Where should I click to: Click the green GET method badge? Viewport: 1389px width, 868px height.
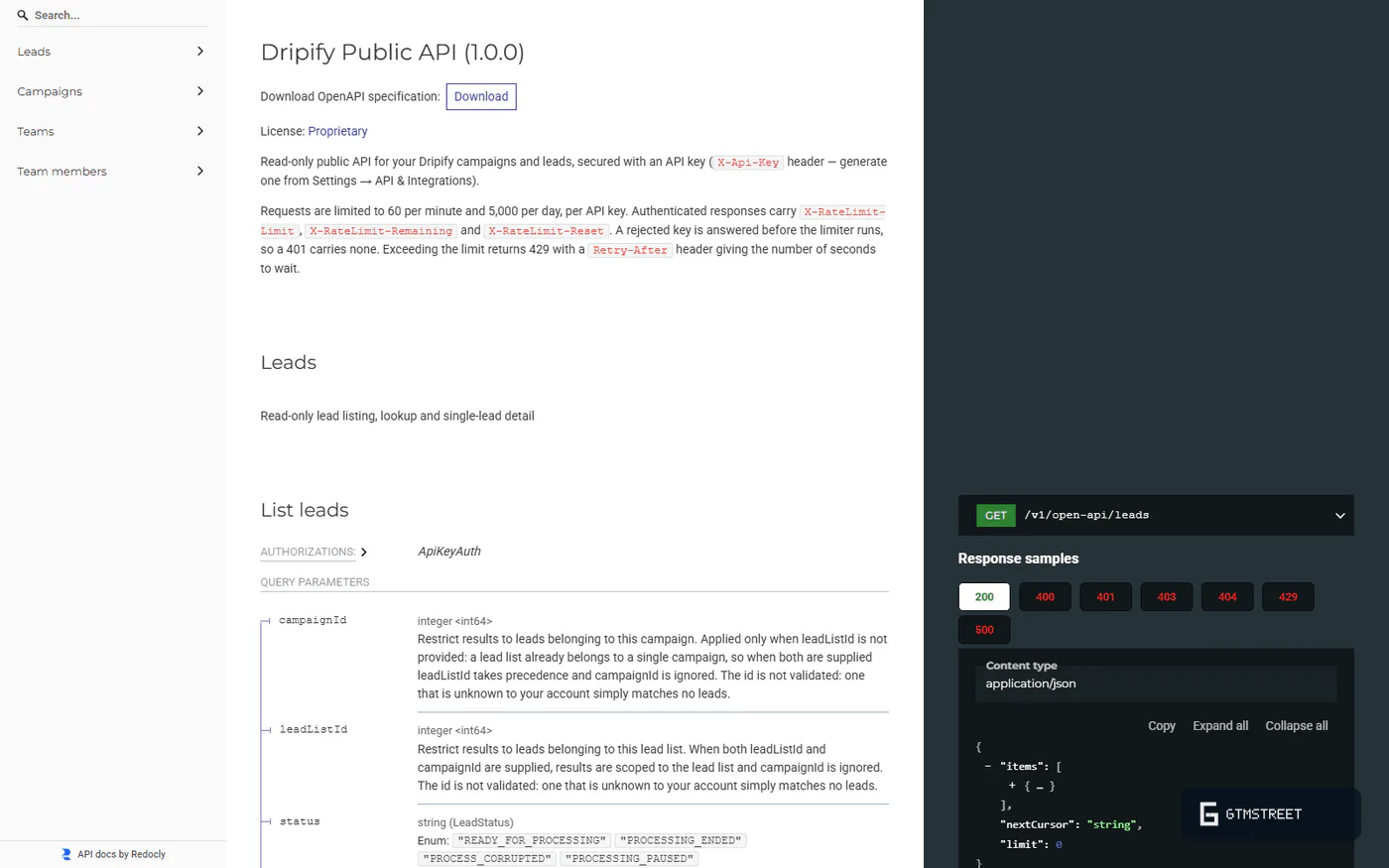tap(996, 515)
